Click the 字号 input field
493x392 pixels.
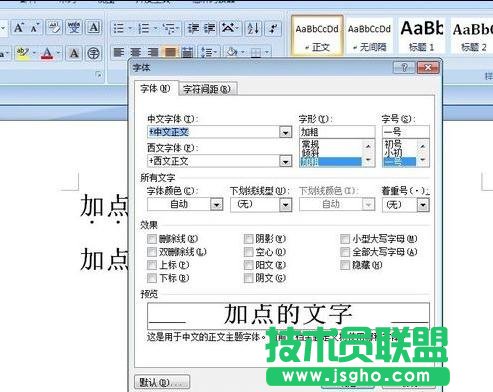point(405,132)
